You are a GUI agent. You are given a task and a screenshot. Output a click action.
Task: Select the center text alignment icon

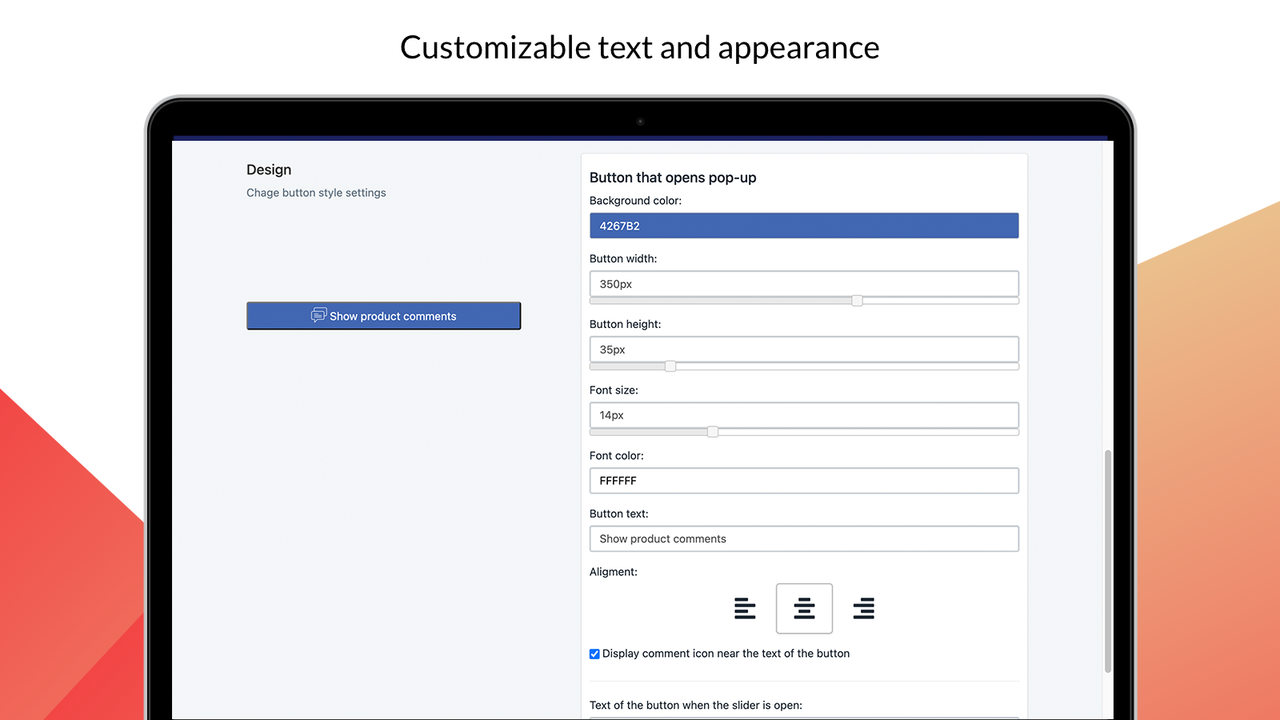click(x=804, y=608)
